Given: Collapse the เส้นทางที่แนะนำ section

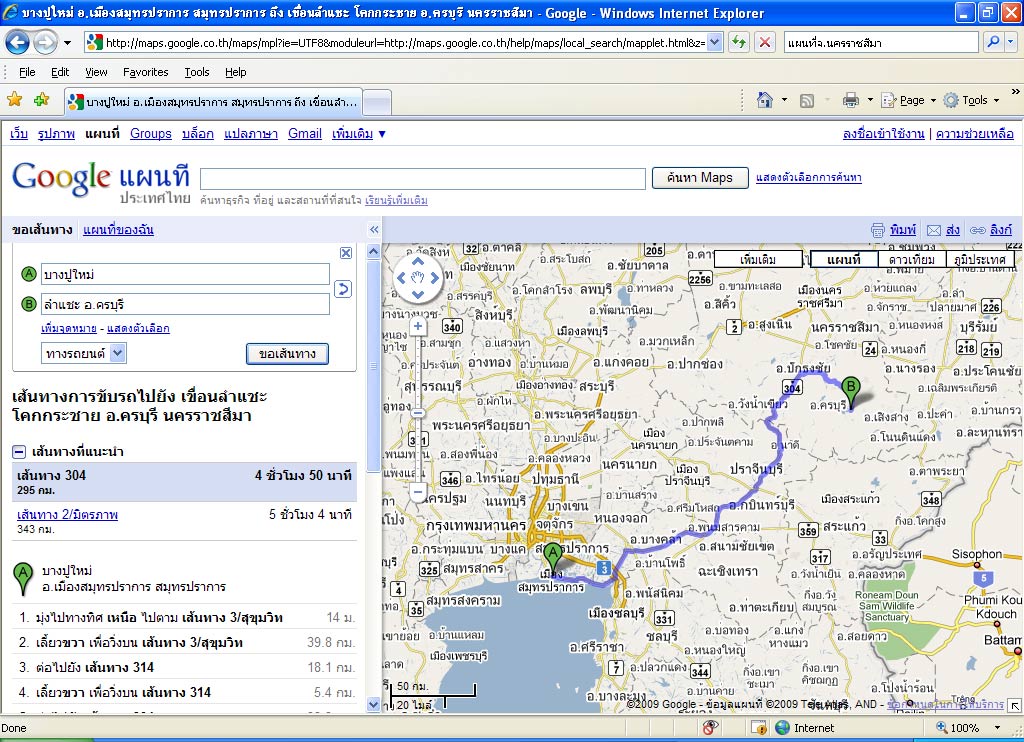Looking at the screenshot, I should pyautogui.click(x=19, y=451).
